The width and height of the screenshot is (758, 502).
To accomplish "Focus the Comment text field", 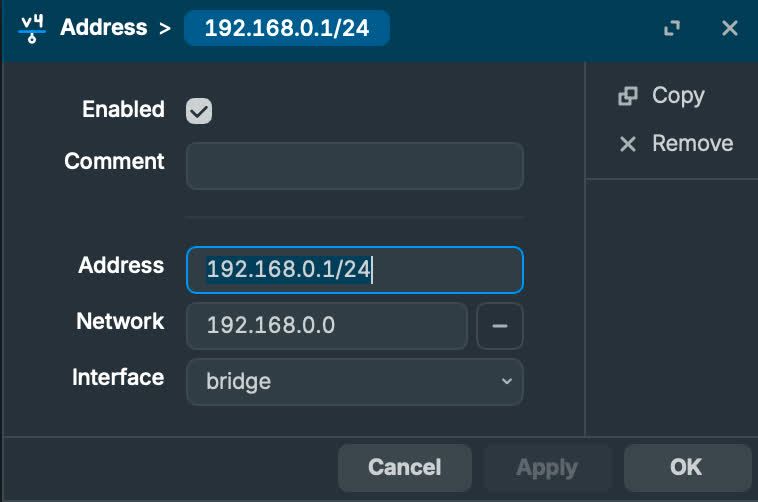I will (354, 166).
